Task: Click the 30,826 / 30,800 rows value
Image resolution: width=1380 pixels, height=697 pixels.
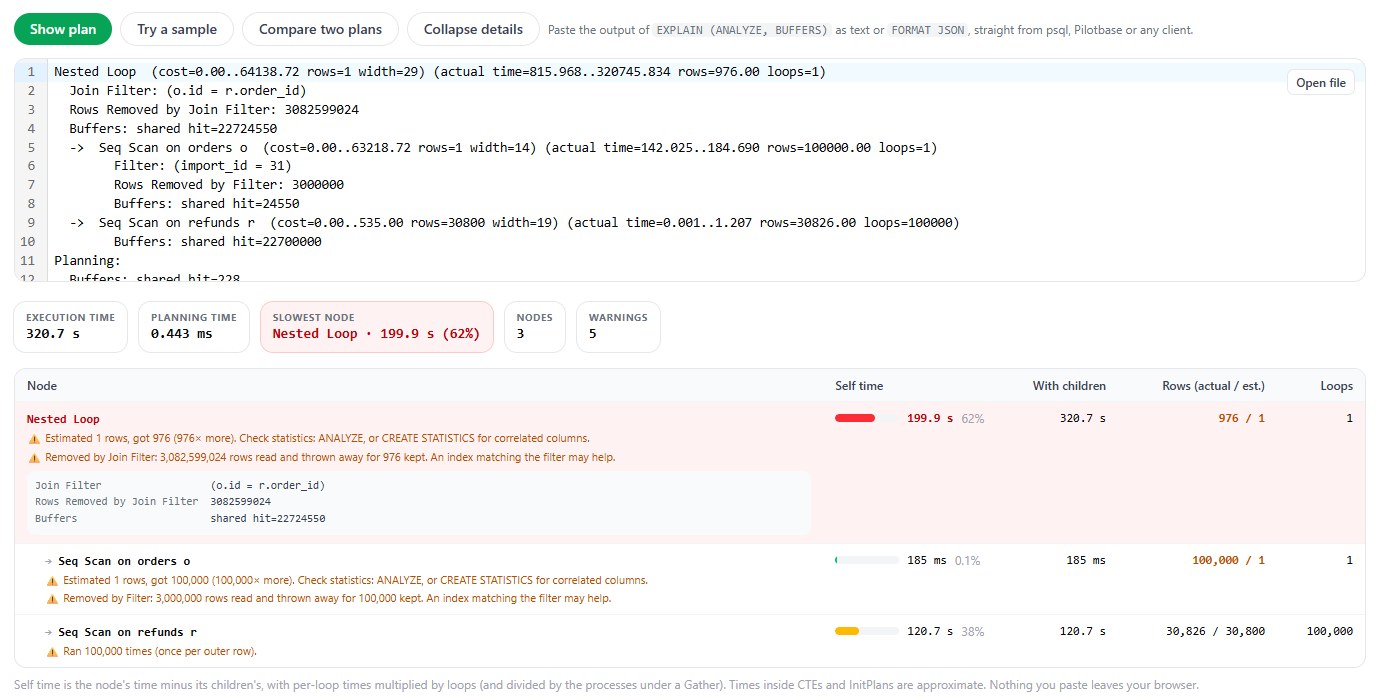Action: point(1215,632)
